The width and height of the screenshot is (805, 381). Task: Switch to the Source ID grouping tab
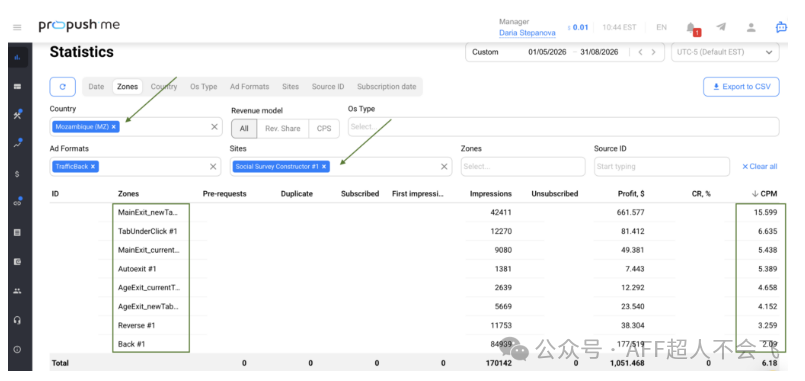click(328, 87)
